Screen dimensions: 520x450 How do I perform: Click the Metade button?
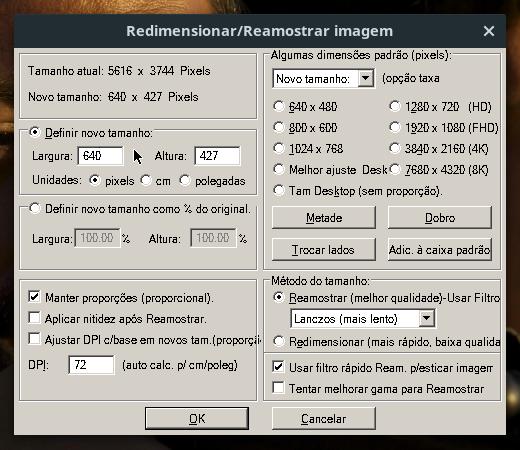(324, 218)
